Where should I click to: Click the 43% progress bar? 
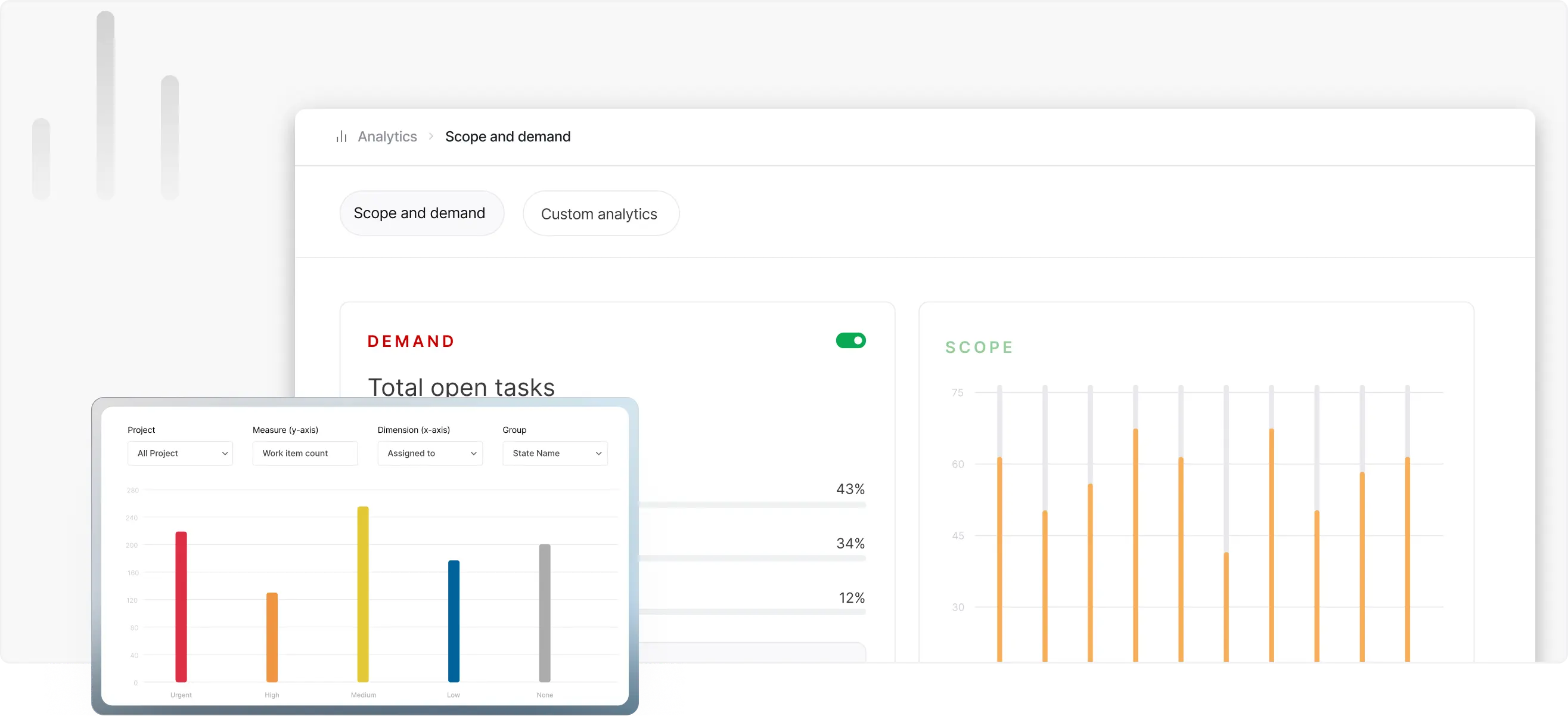[x=752, y=505]
